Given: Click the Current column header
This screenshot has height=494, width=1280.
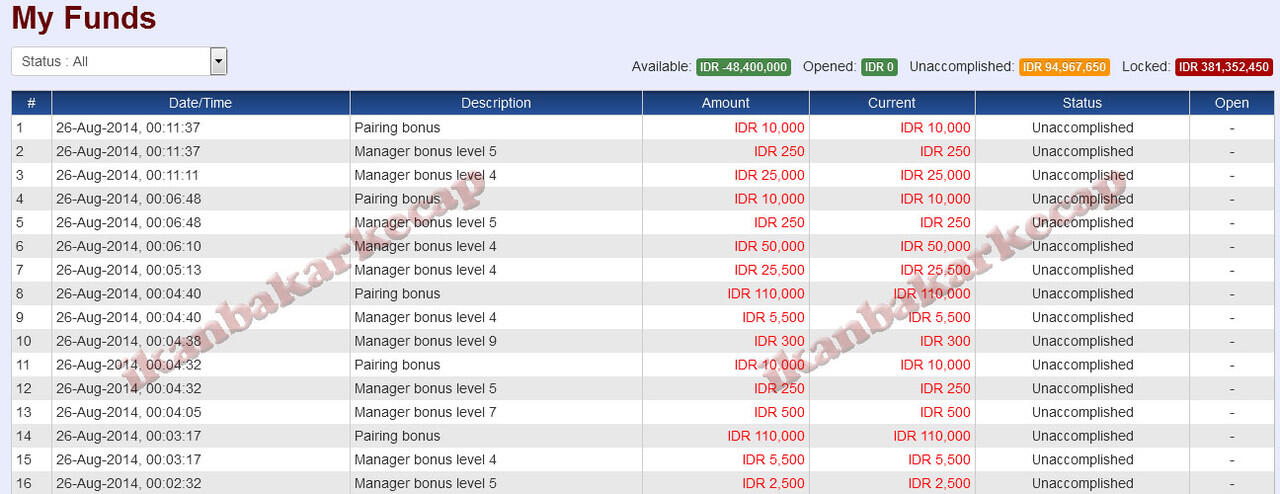Looking at the screenshot, I should tap(891, 103).
